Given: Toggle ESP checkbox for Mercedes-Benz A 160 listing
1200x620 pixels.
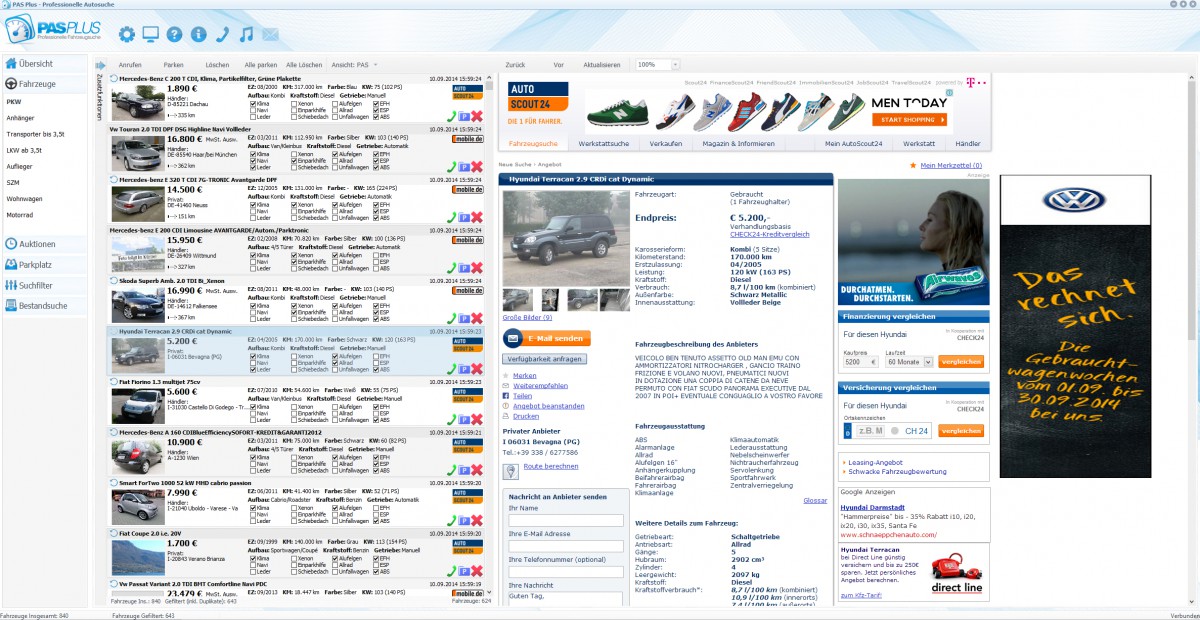Looking at the screenshot, I should coord(376,464).
